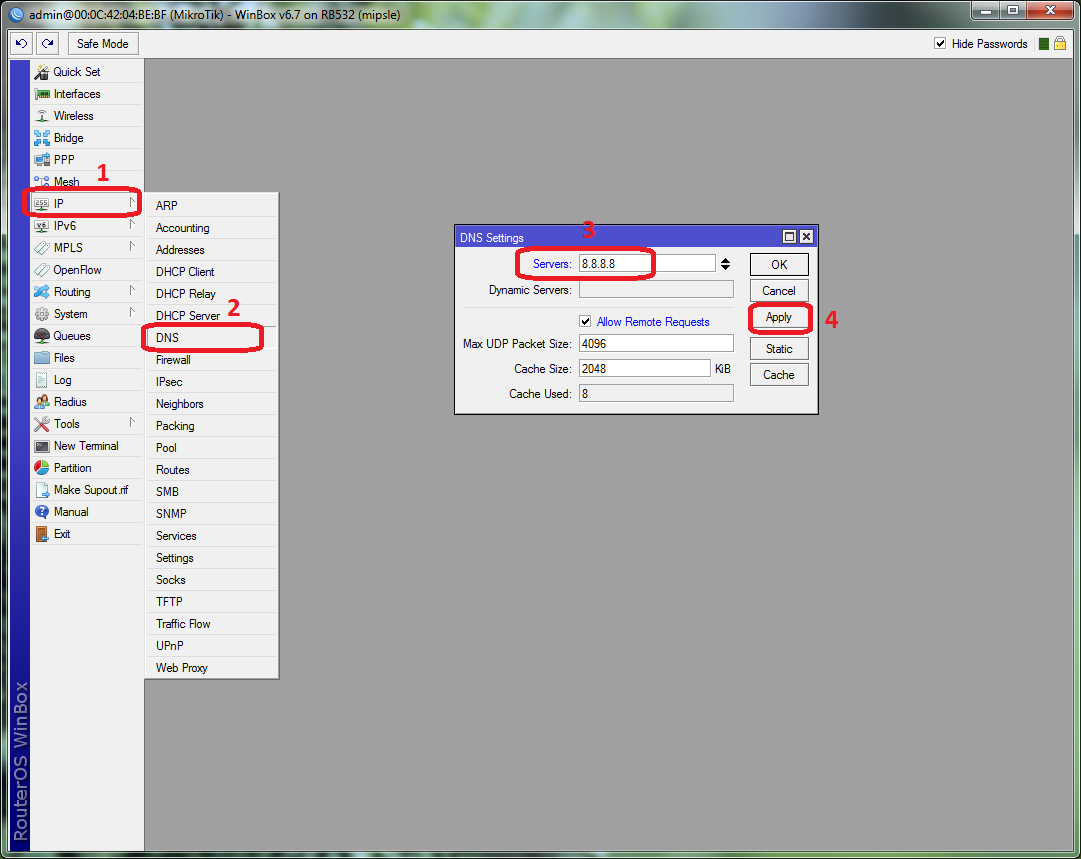This screenshot has width=1081, height=859.
Task: Click the System gear icon
Action: point(42,314)
